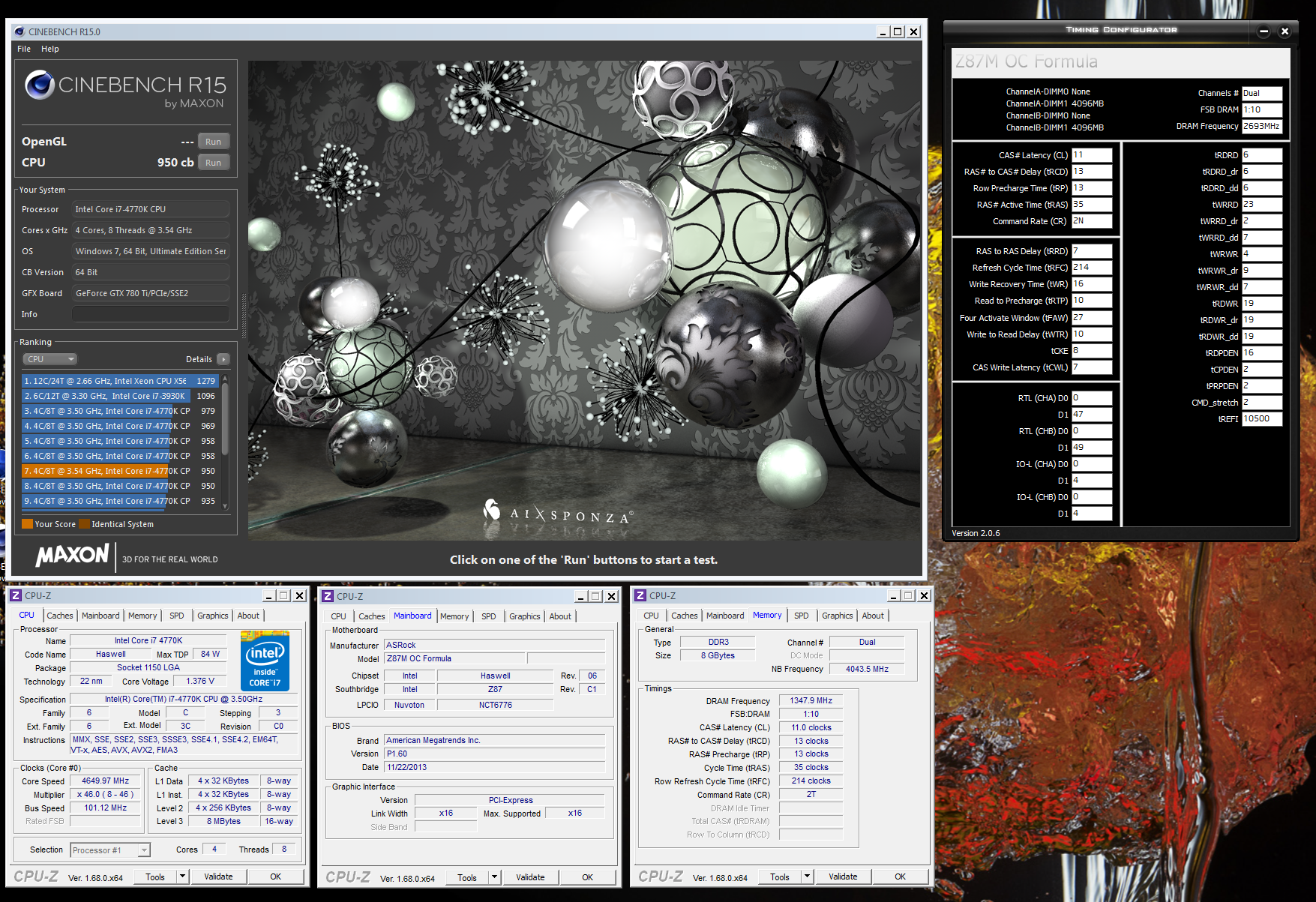This screenshot has height=902, width=1316.
Task: Click the Z87M OC Formula model field
Action: [x=455, y=658]
